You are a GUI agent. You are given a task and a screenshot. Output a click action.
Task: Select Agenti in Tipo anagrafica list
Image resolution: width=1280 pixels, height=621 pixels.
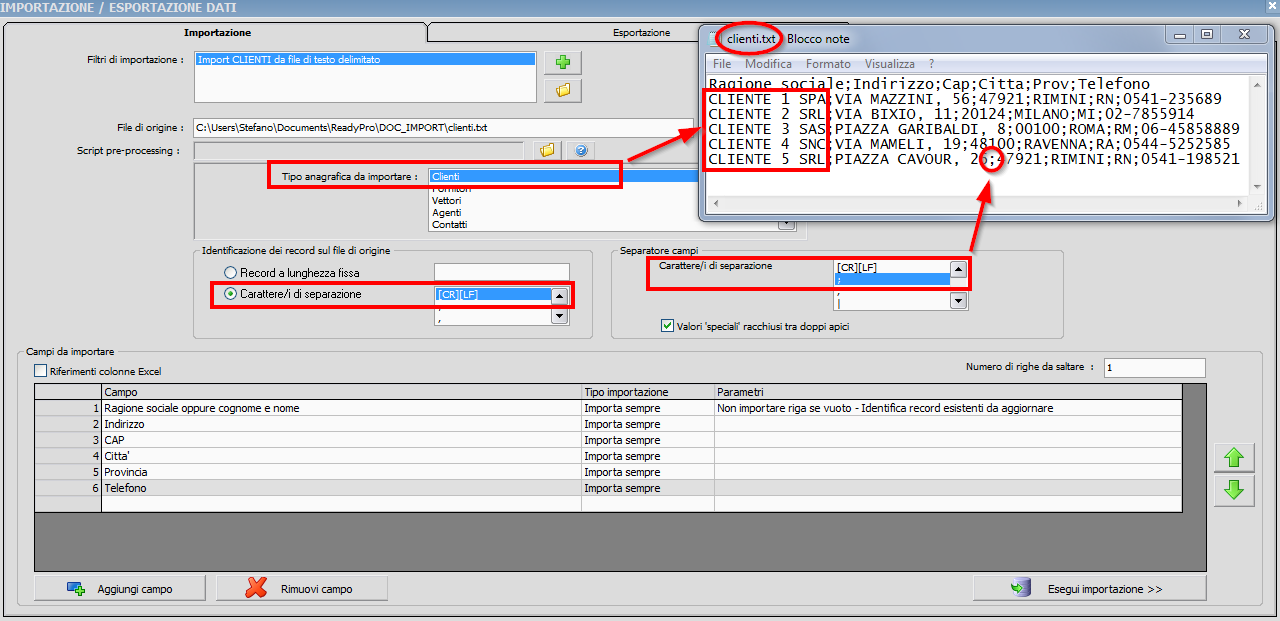[563, 212]
